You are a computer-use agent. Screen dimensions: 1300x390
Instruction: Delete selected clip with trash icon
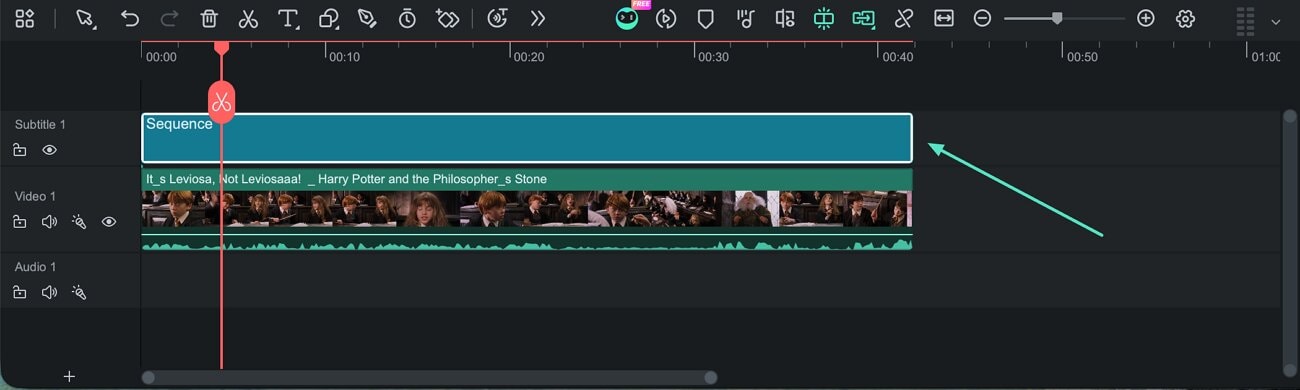209,18
